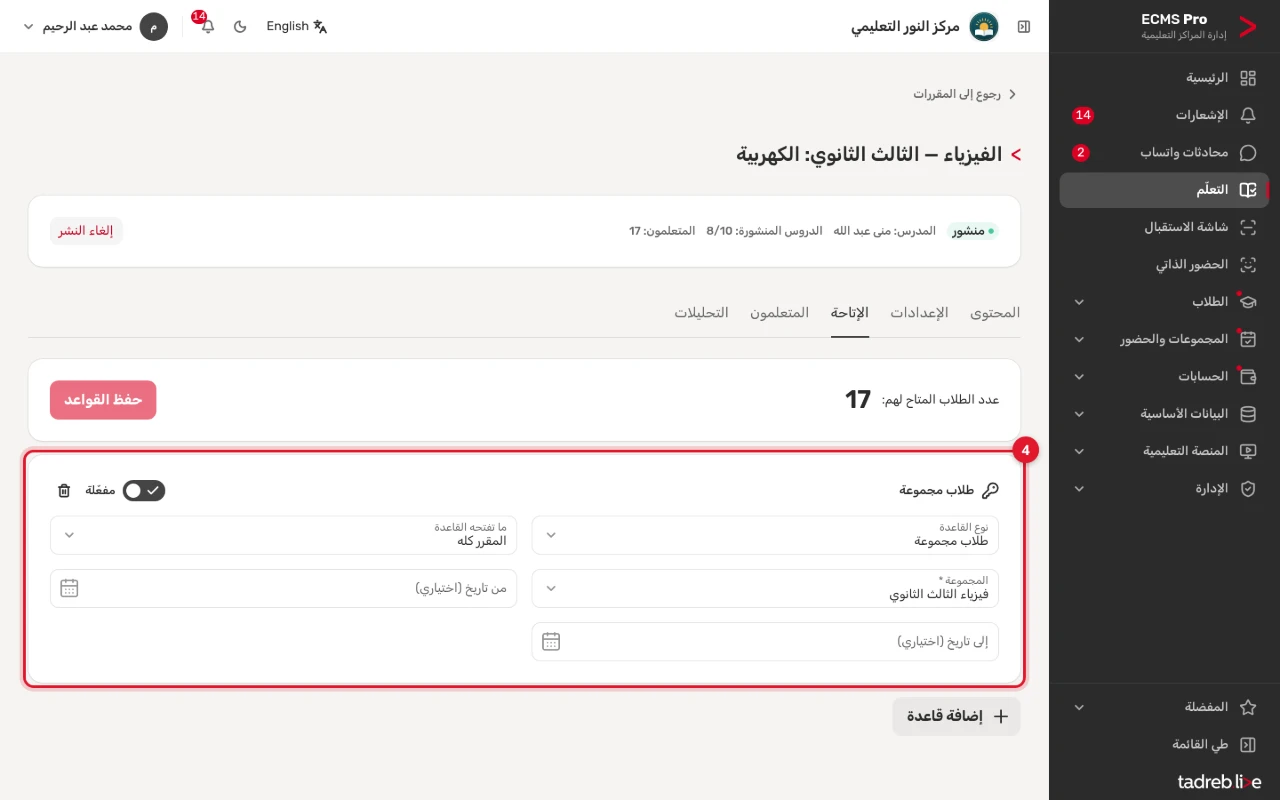Expand the المفضلة section chevron
This screenshot has height=800, width=1280.
[1079, 707]
